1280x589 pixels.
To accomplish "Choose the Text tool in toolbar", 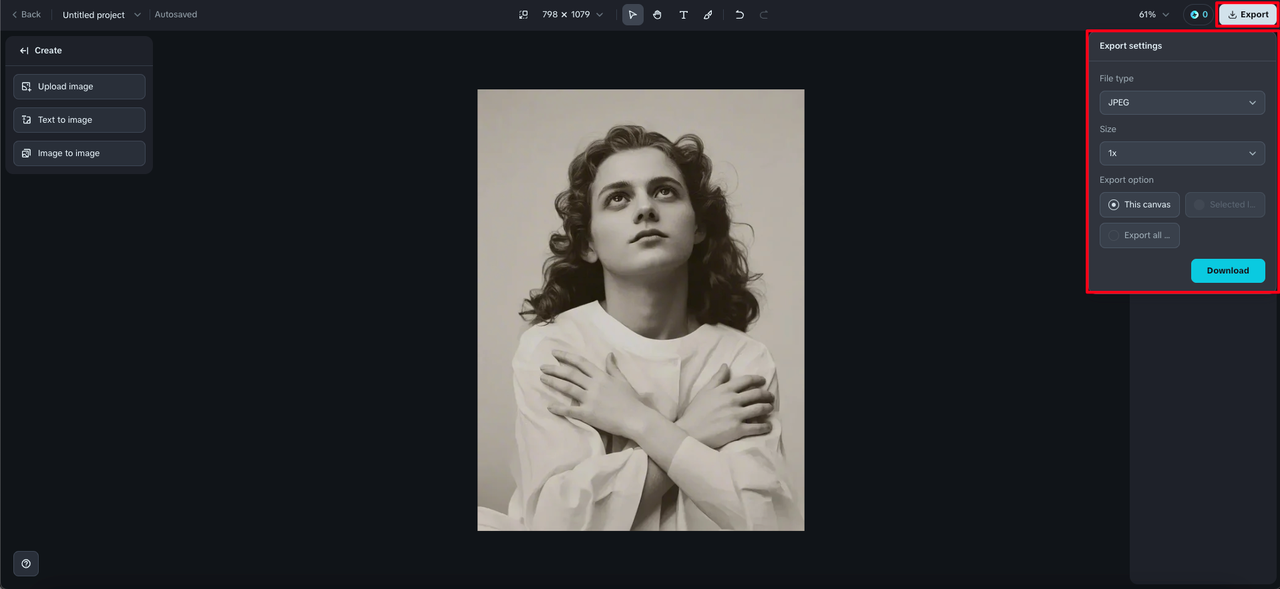I will pyautogui.click(x=683, y=15).
